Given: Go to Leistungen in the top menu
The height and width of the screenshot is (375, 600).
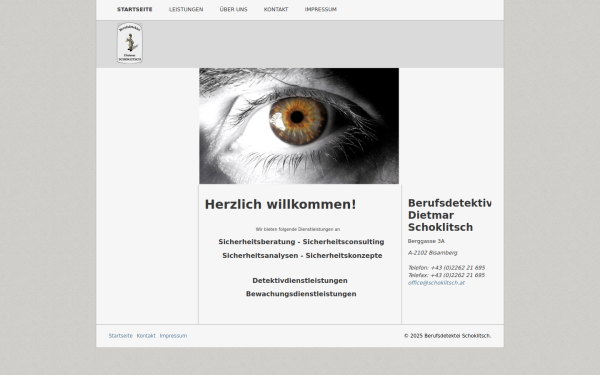Looking at the screenshot, I should (186, 10).
